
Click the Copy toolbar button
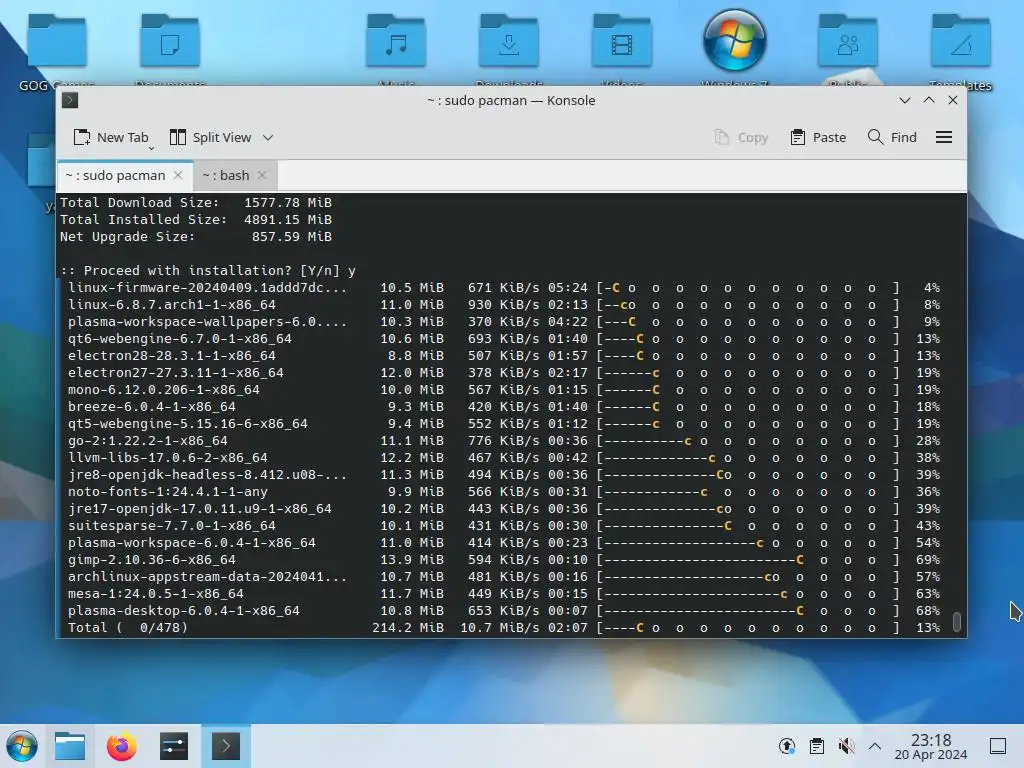click(741, 137)
